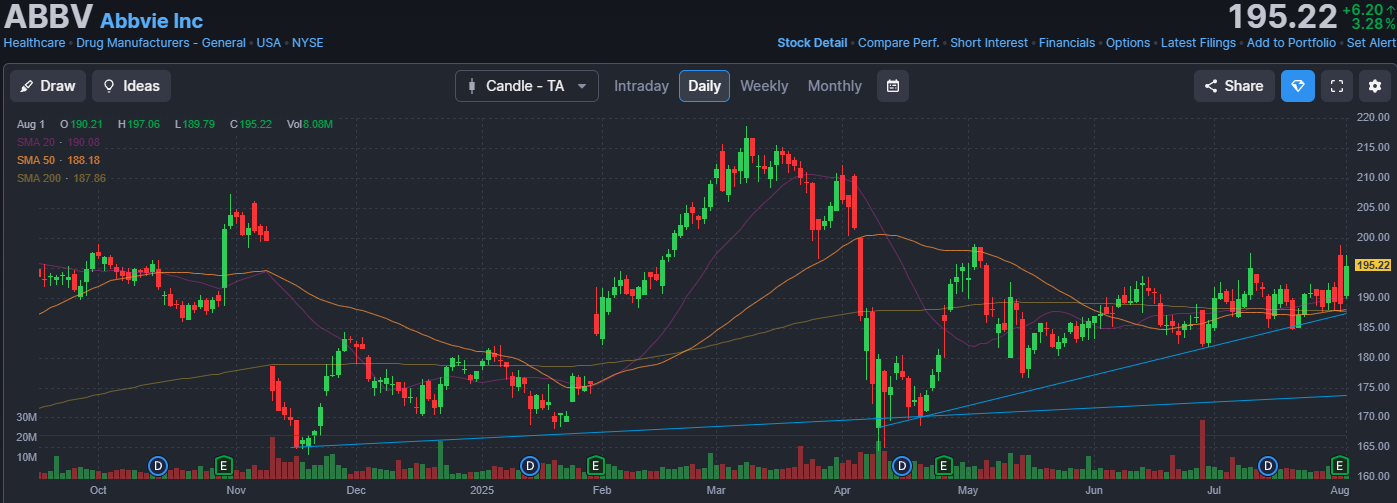This screenshot has width=1397, height=503.
Task: Click the ABBV ticker symbol
Action: coord(49,17)
